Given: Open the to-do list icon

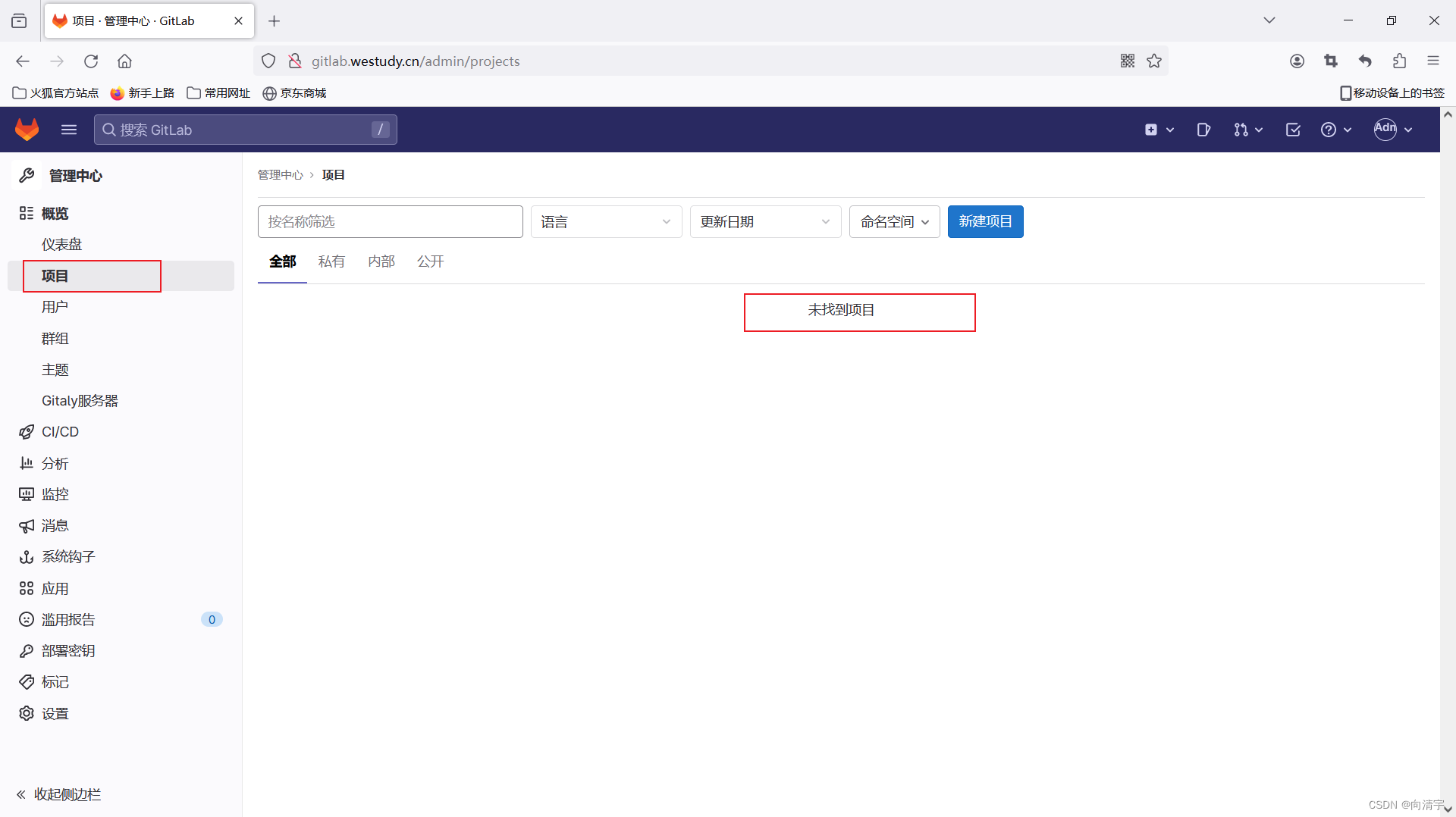Looking at the screenshot, I should [x=1293, y=130].
